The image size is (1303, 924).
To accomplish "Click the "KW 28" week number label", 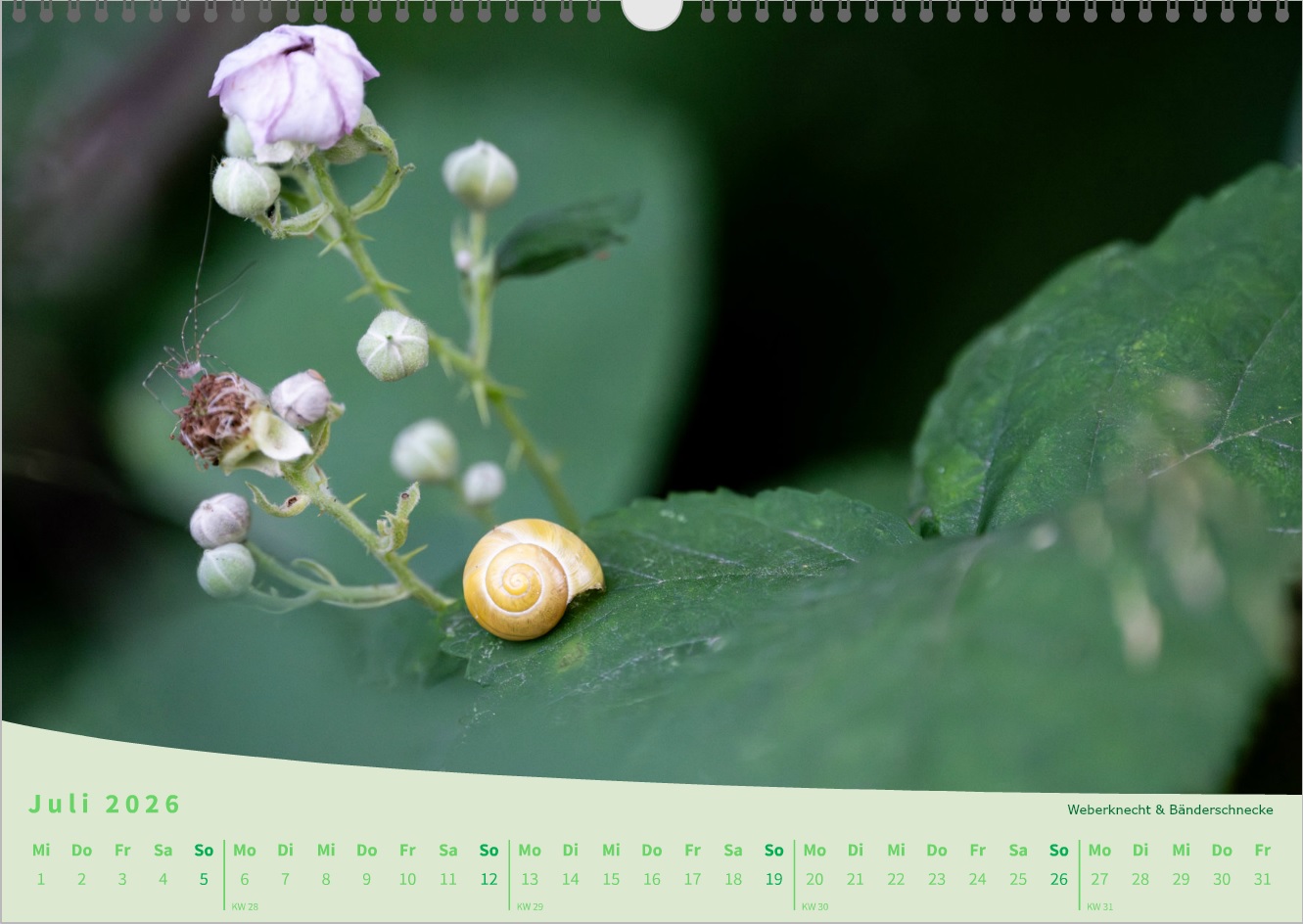I will tap(245, 906).
